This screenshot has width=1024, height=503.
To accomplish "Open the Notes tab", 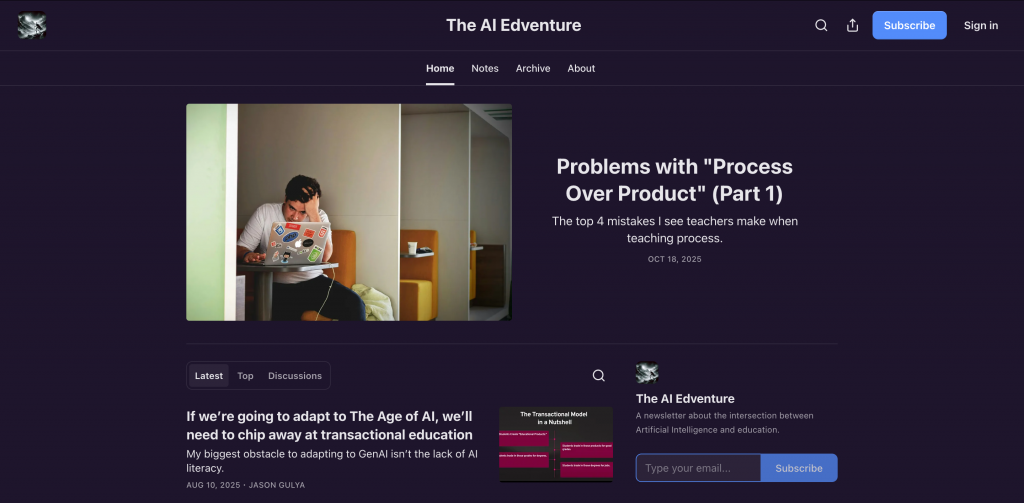I will tap(485, 69).
